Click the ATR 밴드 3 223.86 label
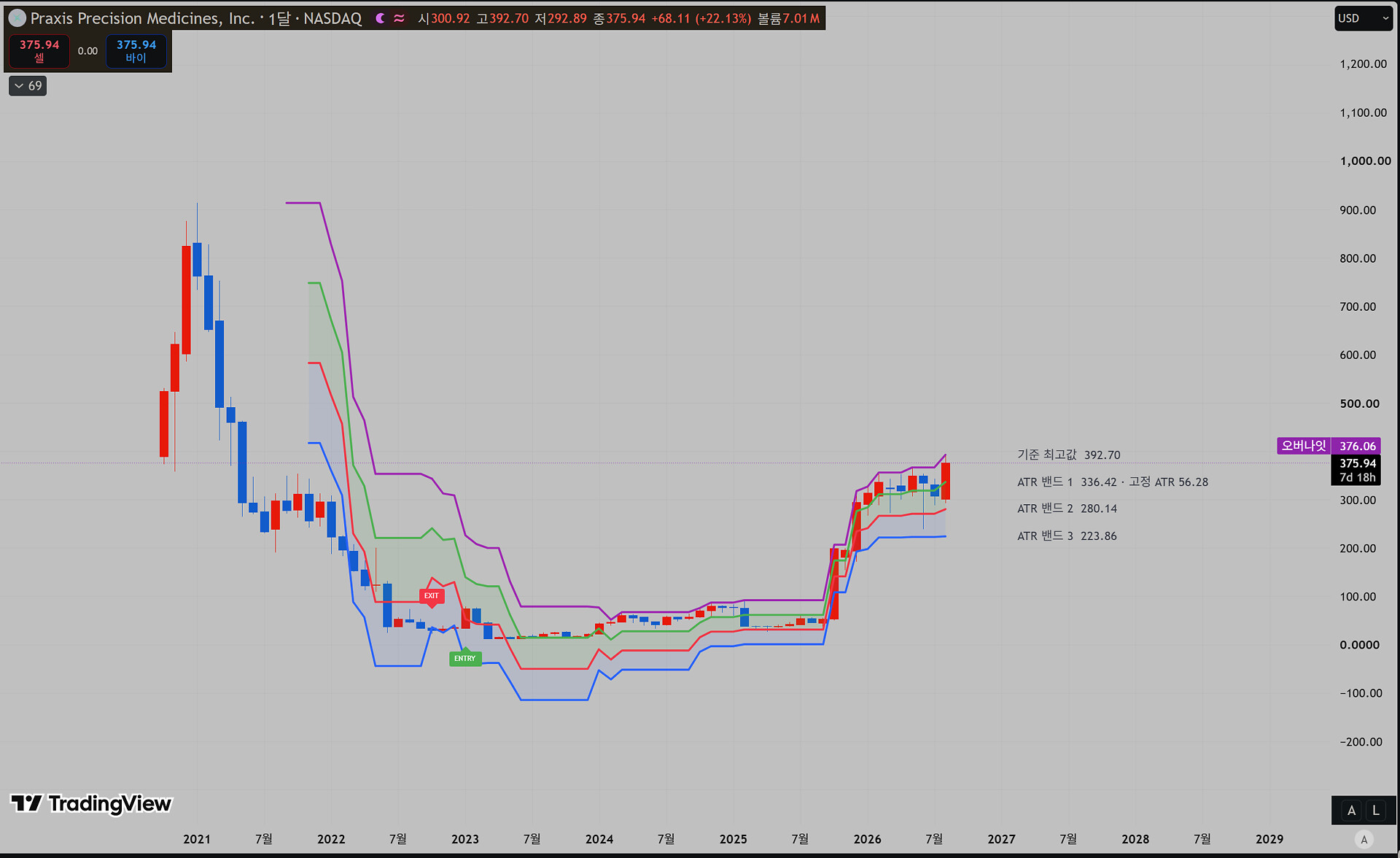 pos(1067,536)
